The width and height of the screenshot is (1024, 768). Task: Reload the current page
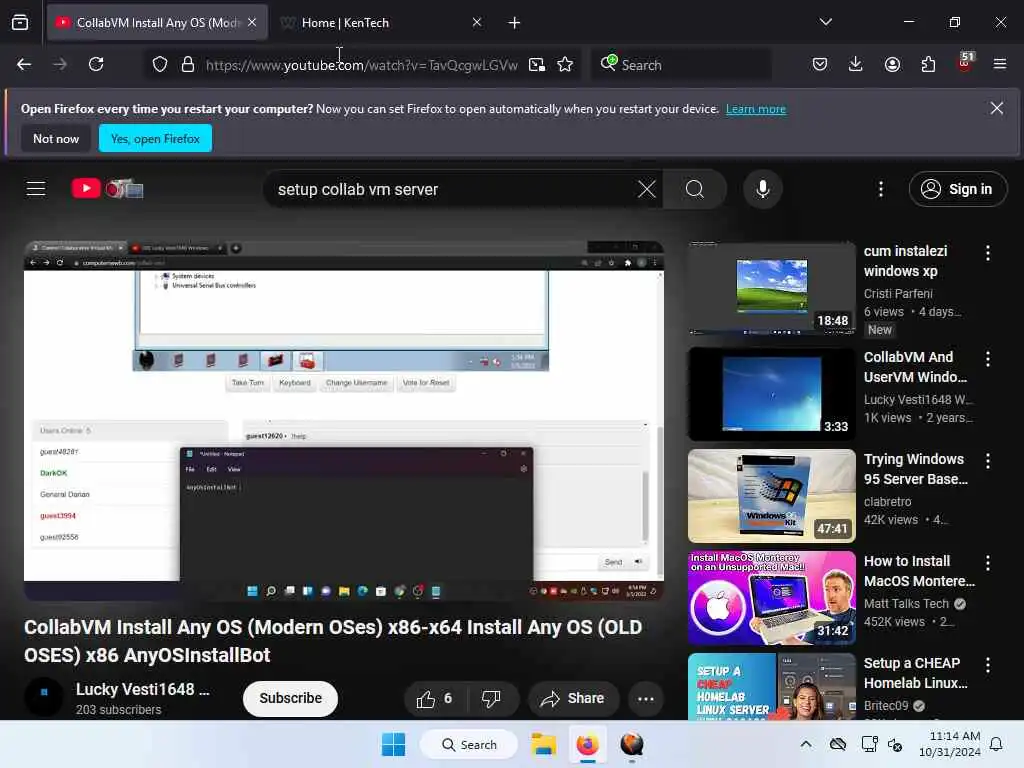tap(96, 64)
